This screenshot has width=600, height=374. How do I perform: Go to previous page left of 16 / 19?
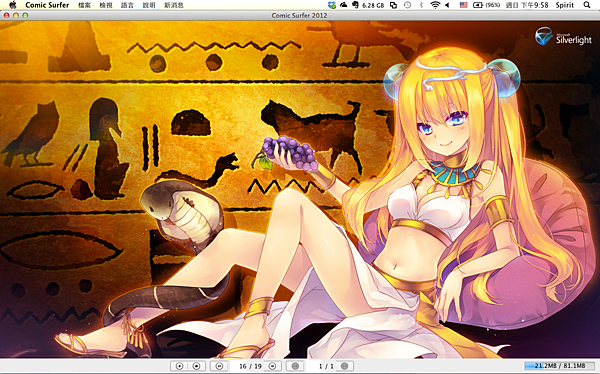pos(219,366)
